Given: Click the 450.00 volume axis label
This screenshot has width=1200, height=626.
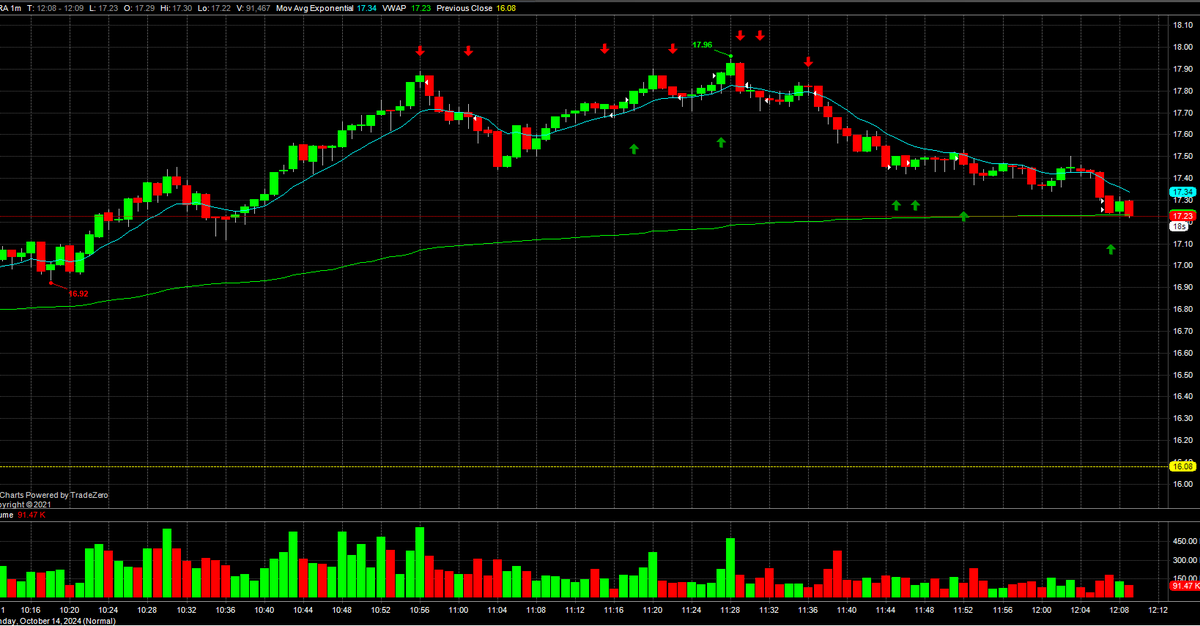Looking at the screenshot, I should click(x=1185, y=541).
